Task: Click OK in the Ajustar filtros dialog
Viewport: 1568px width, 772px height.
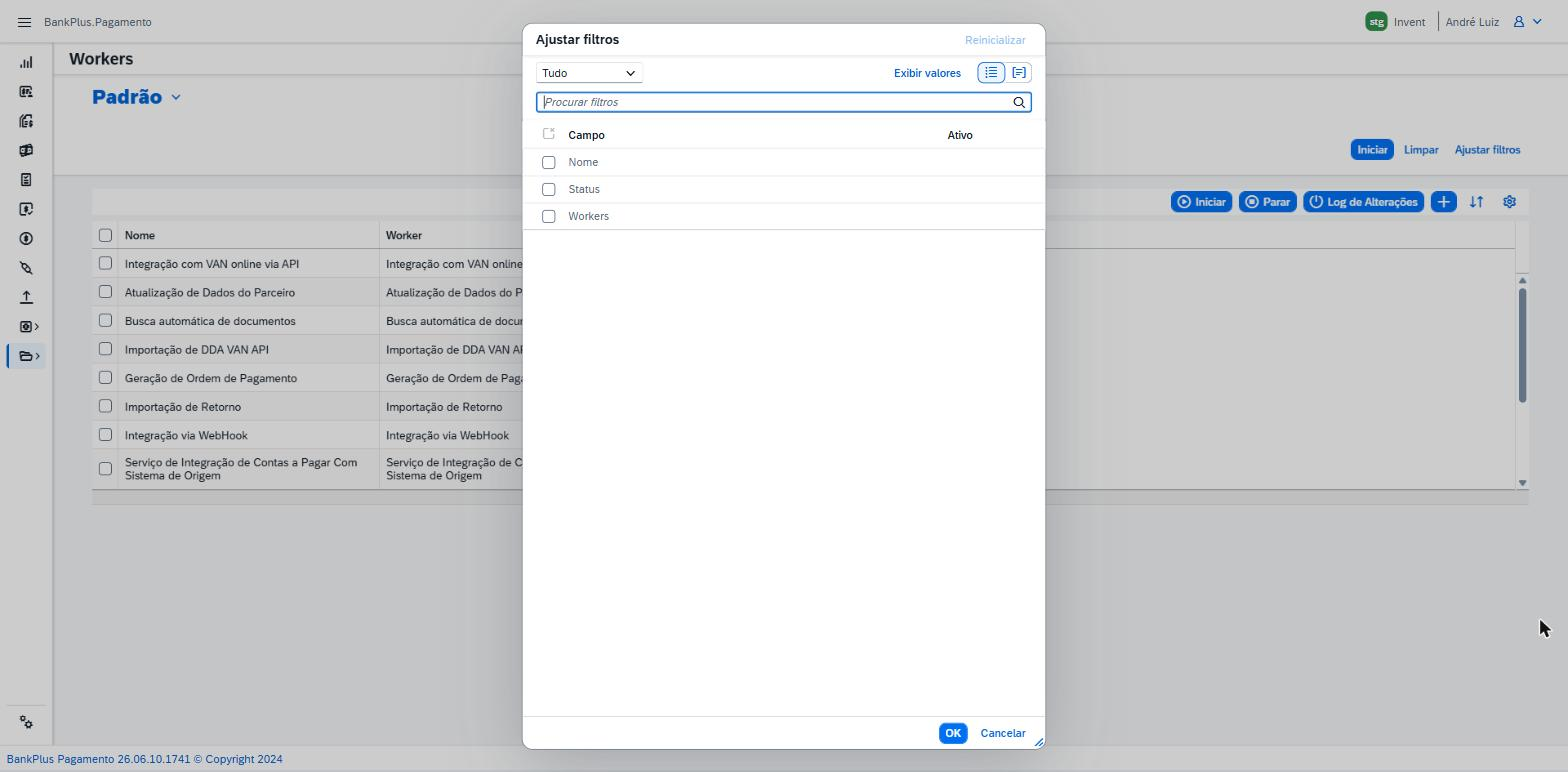Action: [x=953, y=733]
